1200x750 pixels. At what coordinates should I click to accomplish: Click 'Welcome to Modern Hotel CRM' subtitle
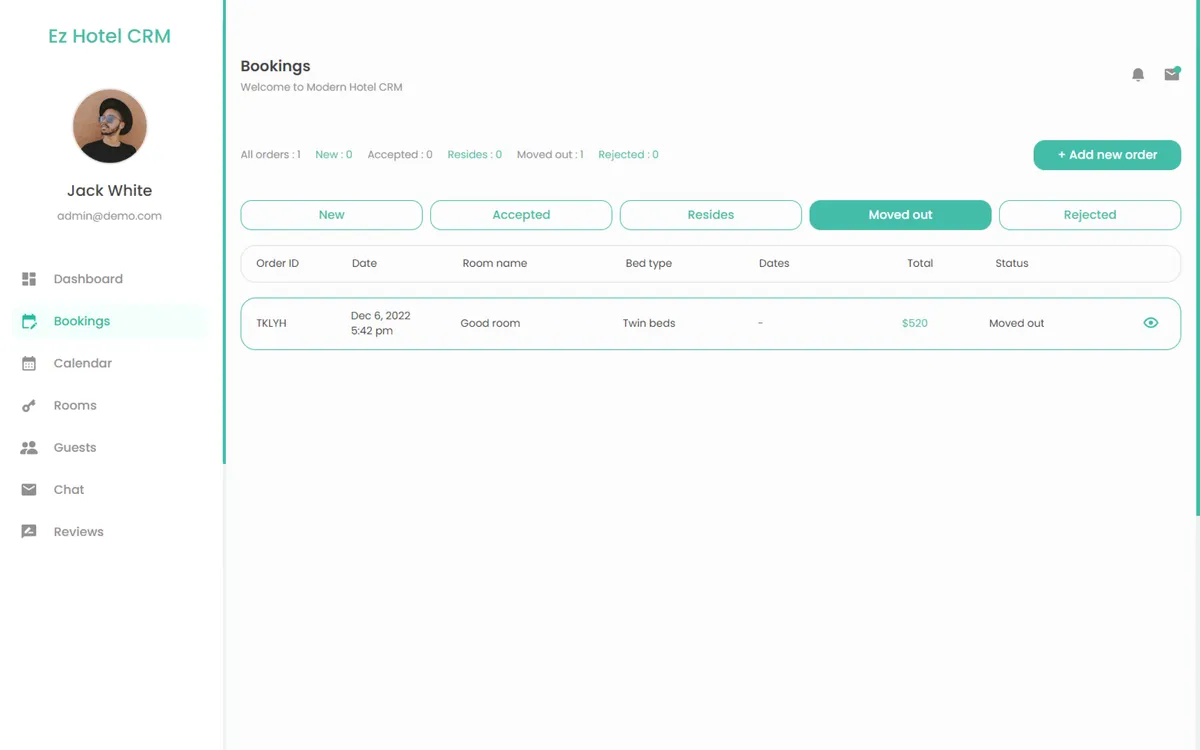click(x=321, y=88)
